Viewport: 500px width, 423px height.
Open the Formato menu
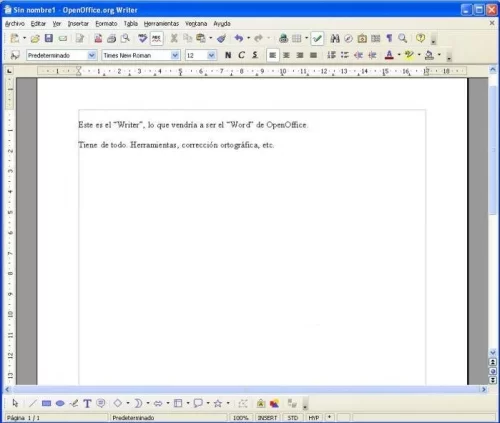(x=106, y=24)
